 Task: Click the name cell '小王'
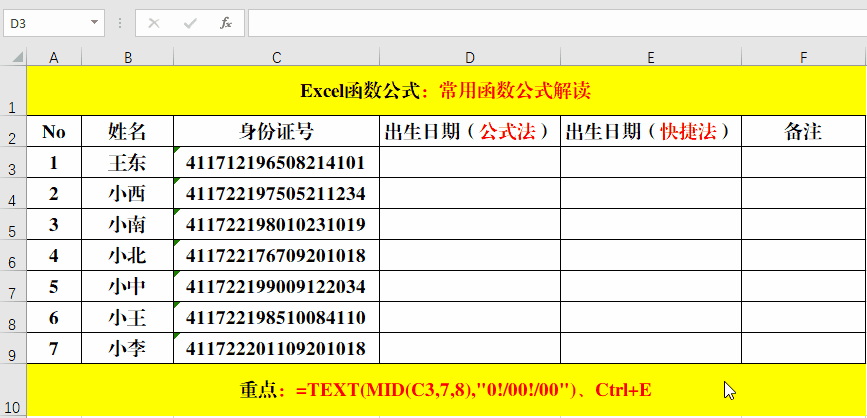(x=128, y=317)
